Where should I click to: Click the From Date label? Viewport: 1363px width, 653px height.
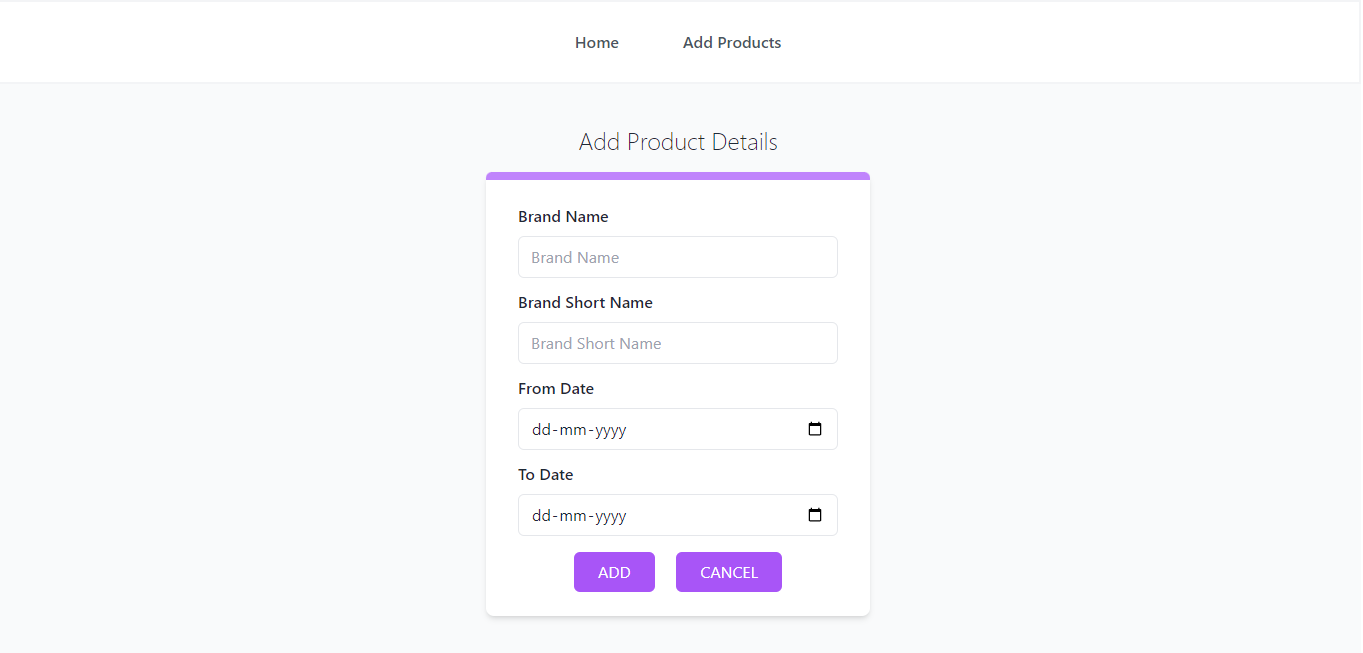[556, 388]
